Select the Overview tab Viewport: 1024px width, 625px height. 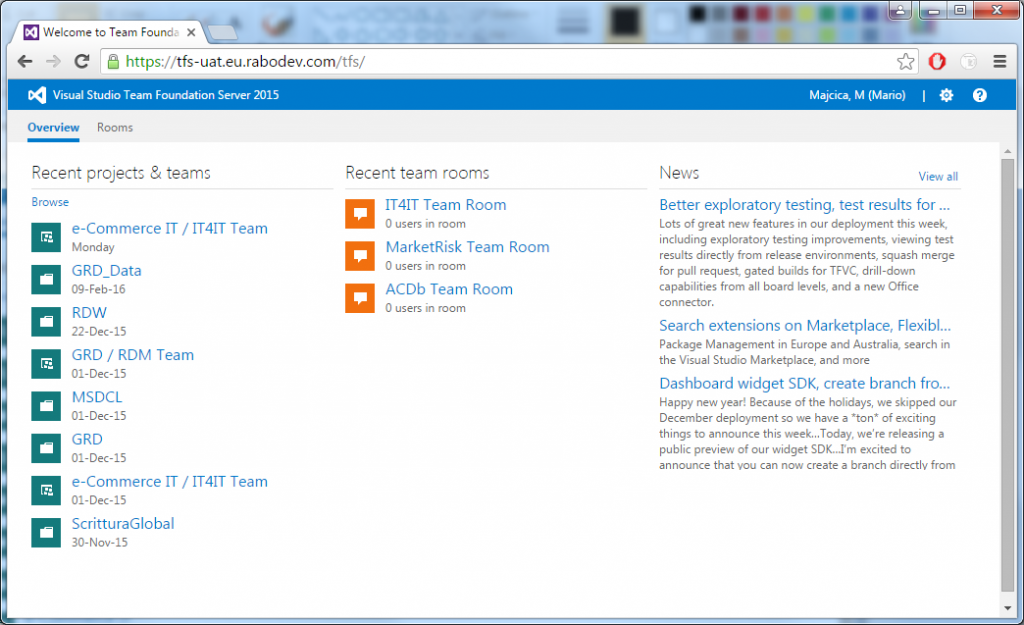point(54,127)
